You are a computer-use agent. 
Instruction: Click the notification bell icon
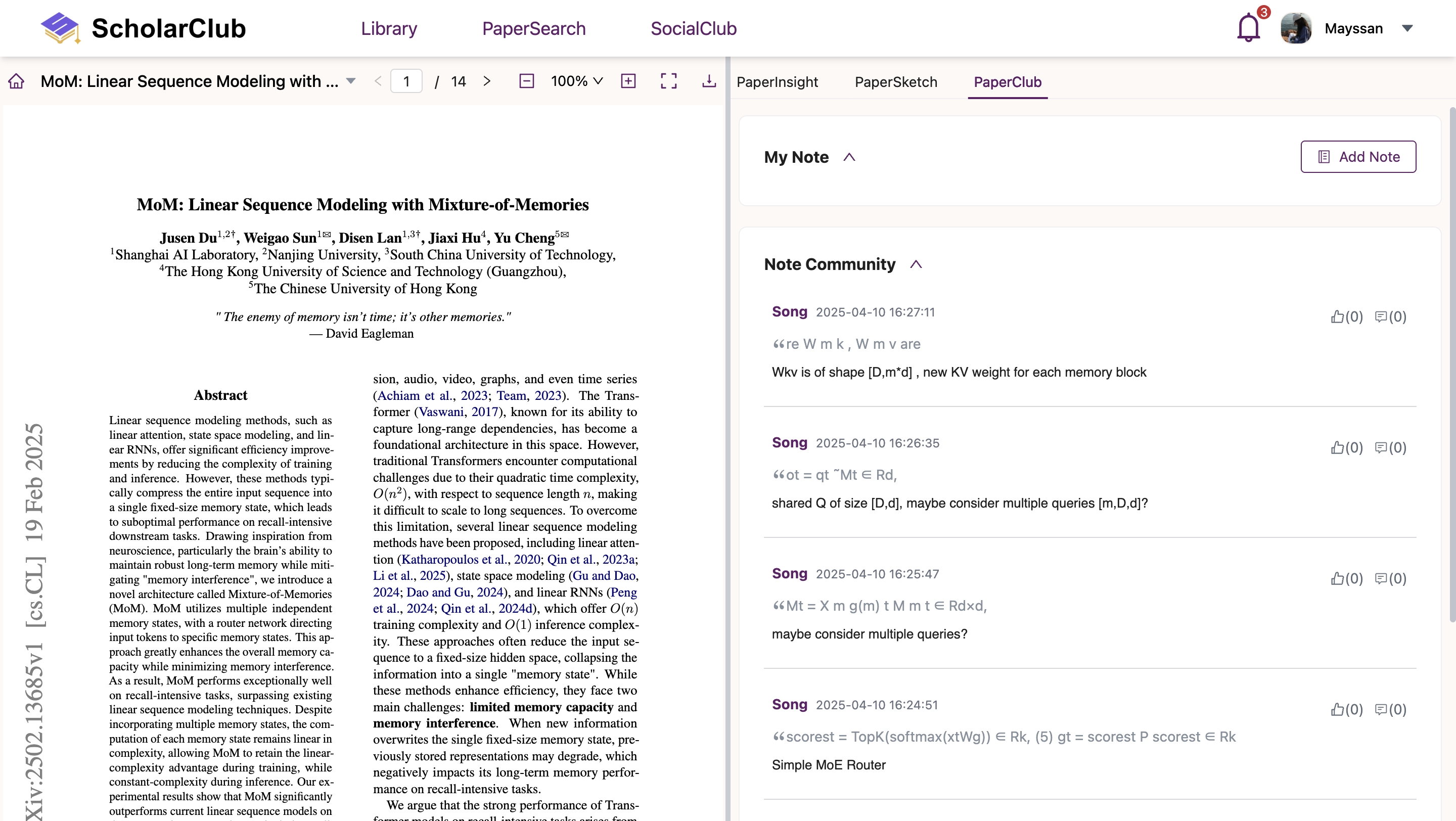1248,28
